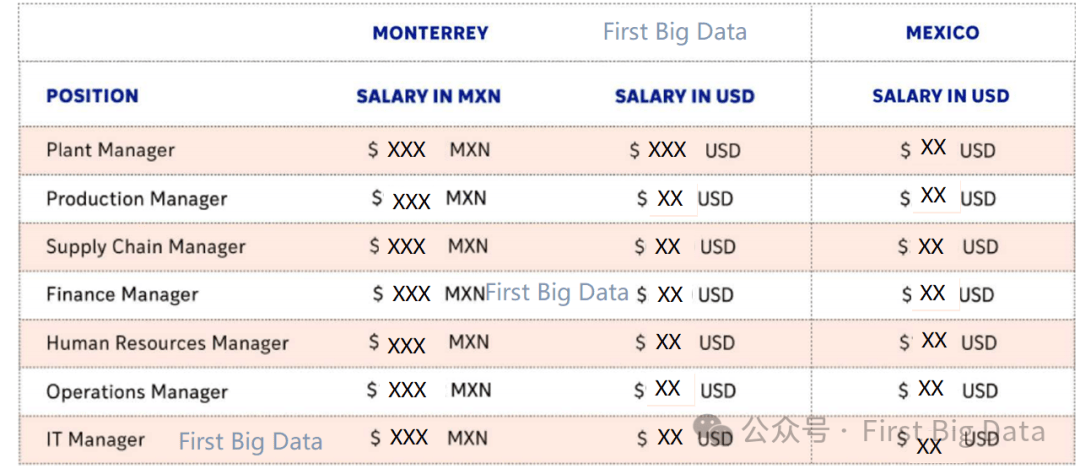Select the Plant Manager row label
This screenshot has height=474, width=1080.
pos(110,150)
